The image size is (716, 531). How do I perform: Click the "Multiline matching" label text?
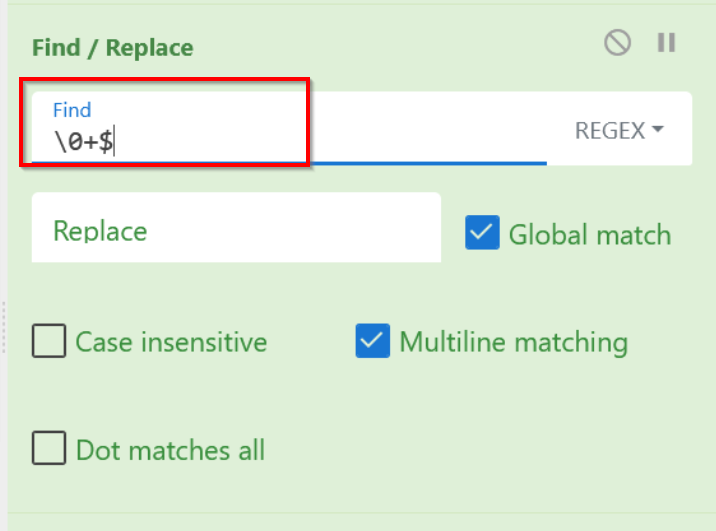coord(513,342)
